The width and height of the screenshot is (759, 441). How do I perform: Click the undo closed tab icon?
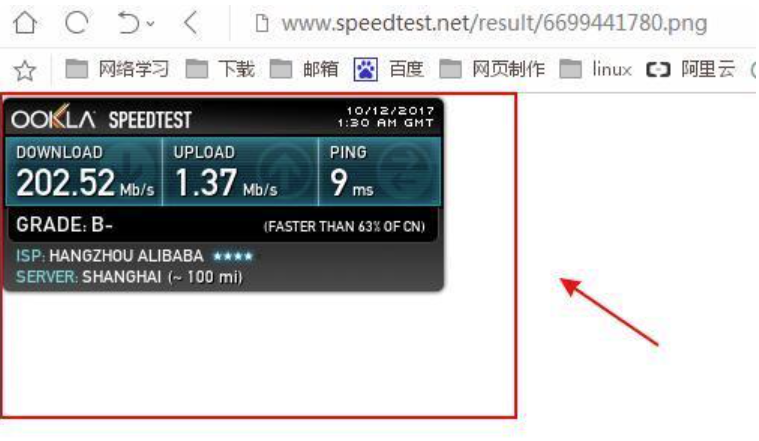(x=129, y=23)
